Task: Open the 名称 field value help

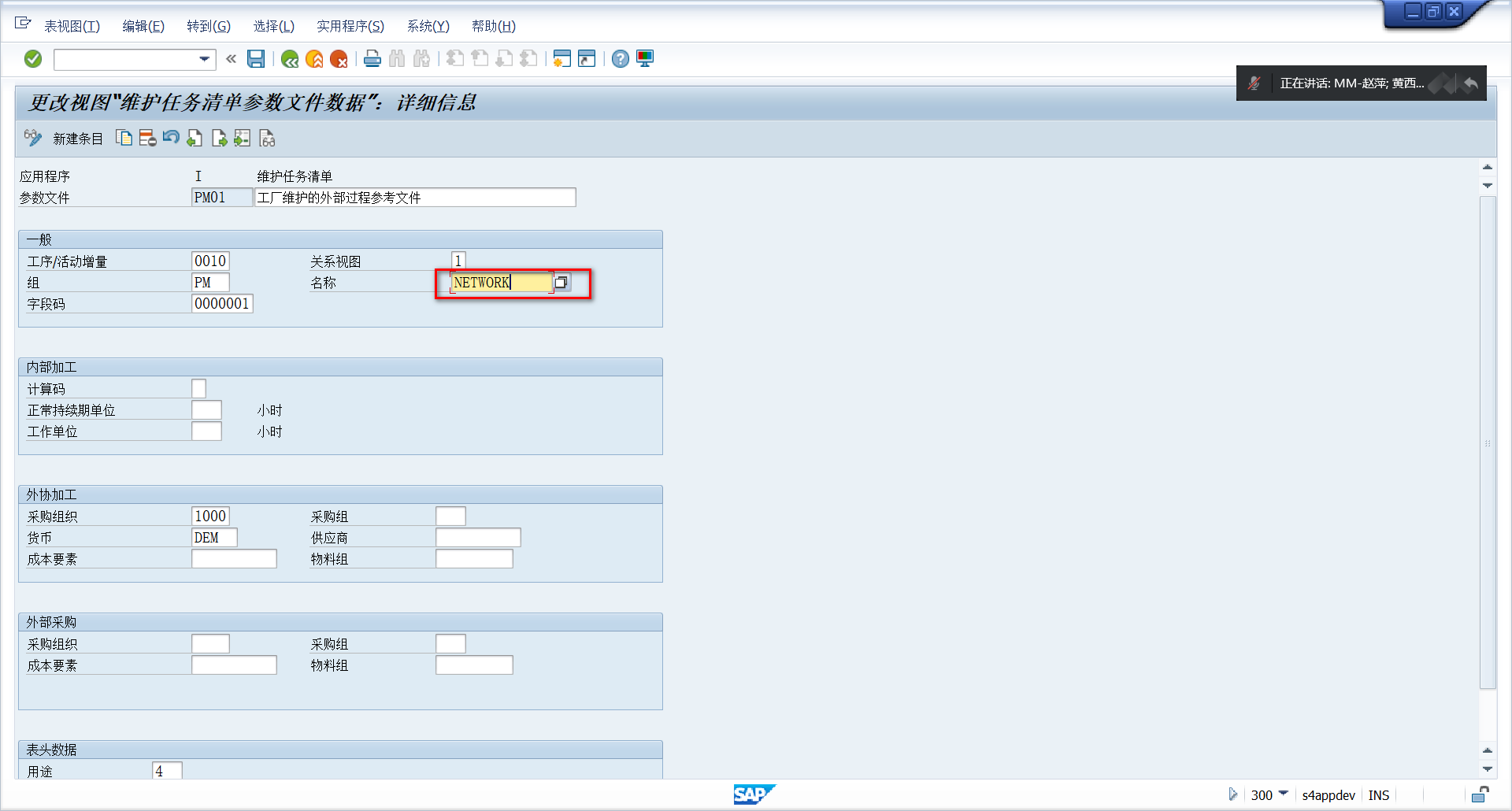Action: [x=561, y=283]
